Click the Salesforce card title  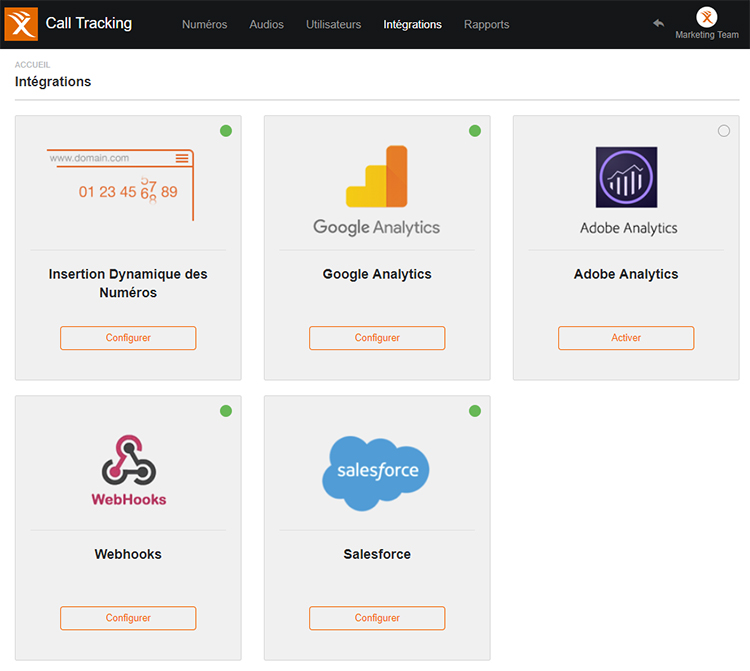point(377,554)
